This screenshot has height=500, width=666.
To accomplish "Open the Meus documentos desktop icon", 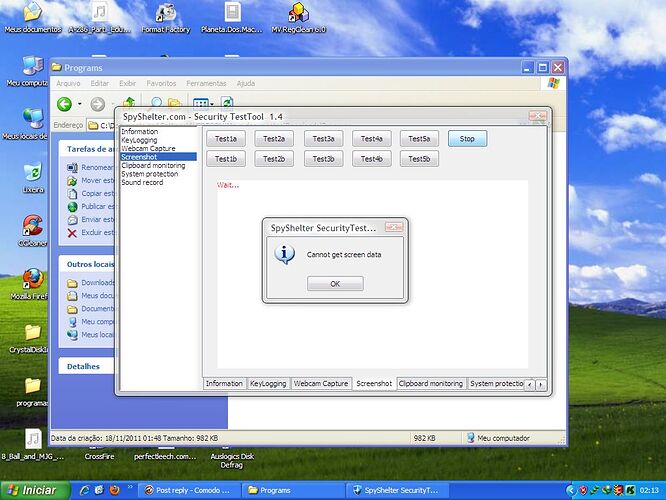I will (33, 19).
